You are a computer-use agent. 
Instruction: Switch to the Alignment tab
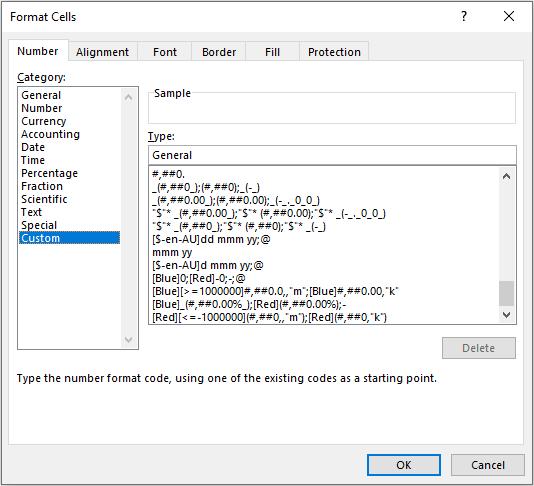pyautogui.click(x=103, y=52)
